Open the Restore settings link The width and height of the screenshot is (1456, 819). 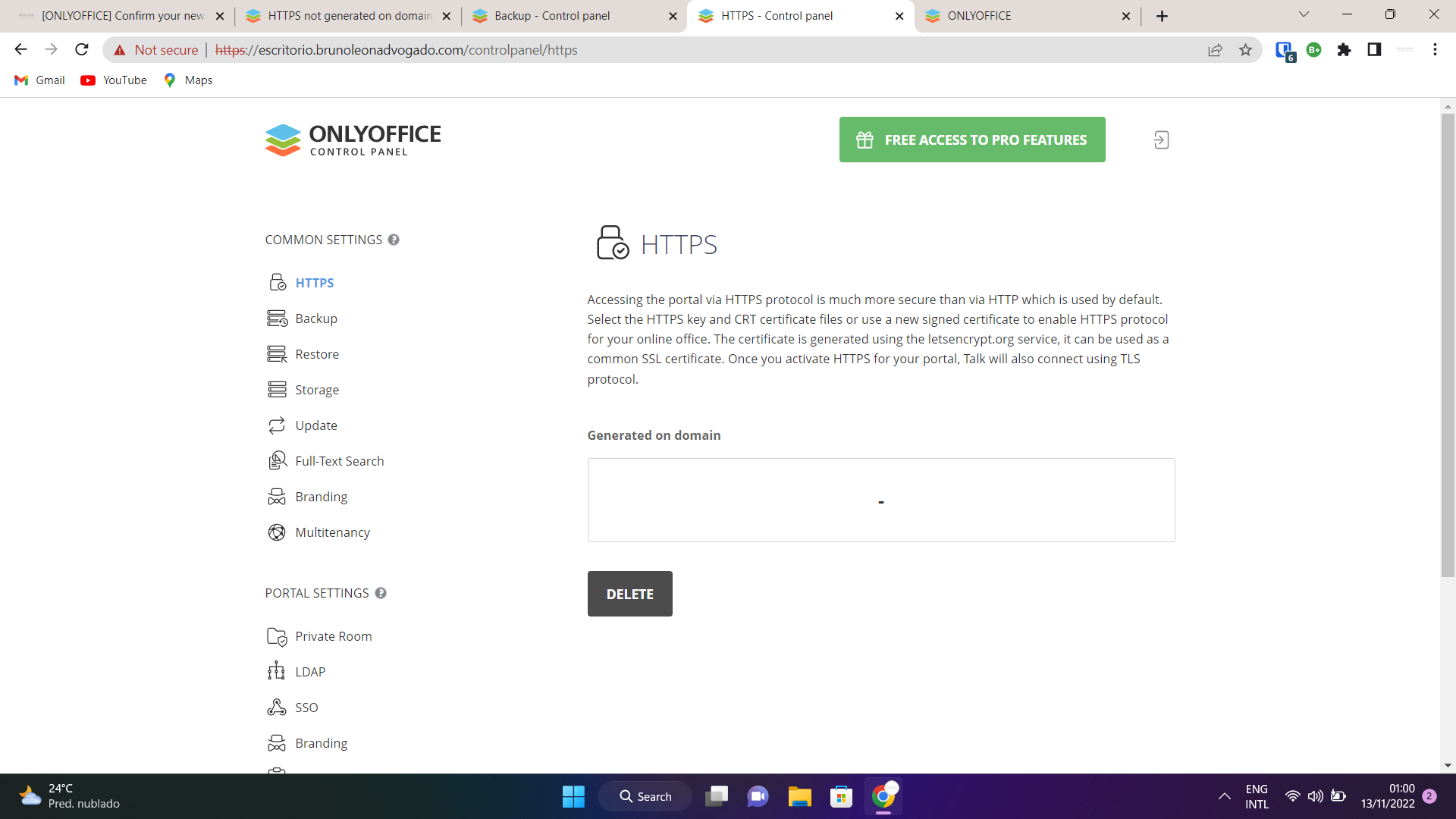(x=317, y=354)
